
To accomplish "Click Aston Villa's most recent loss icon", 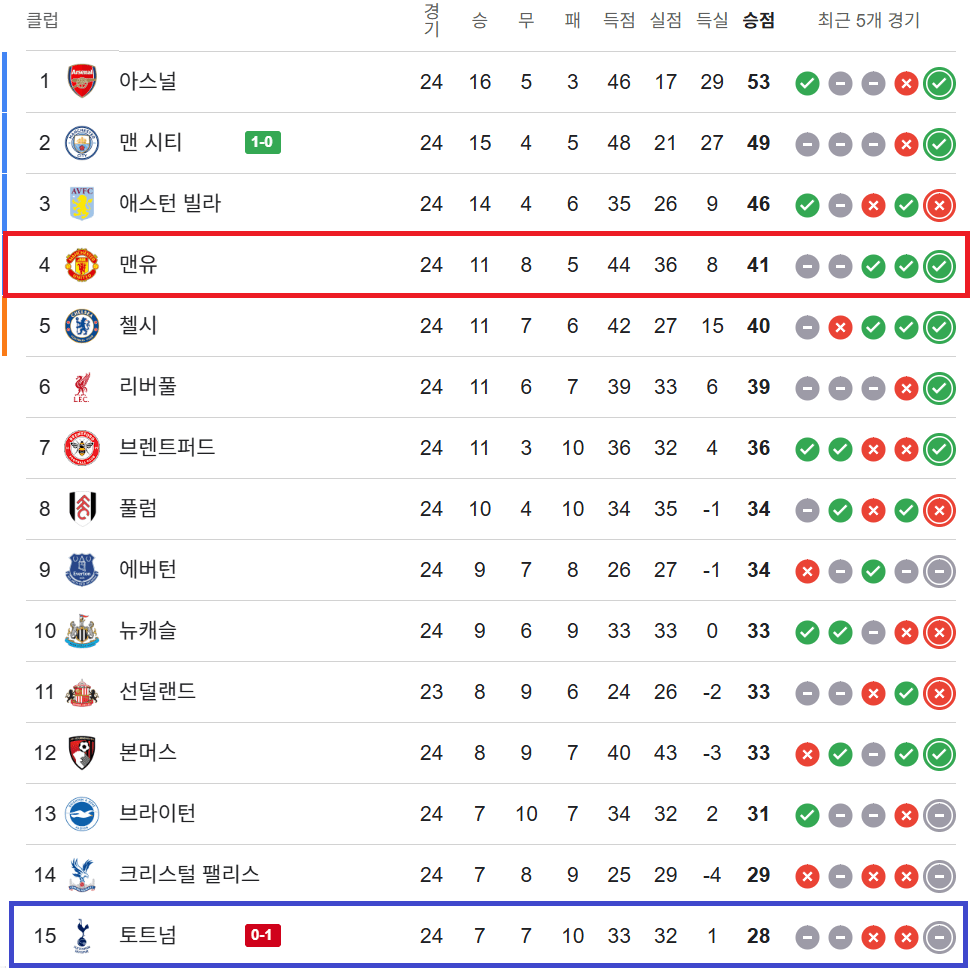I will pyautogui.click(x=938, y=206).
